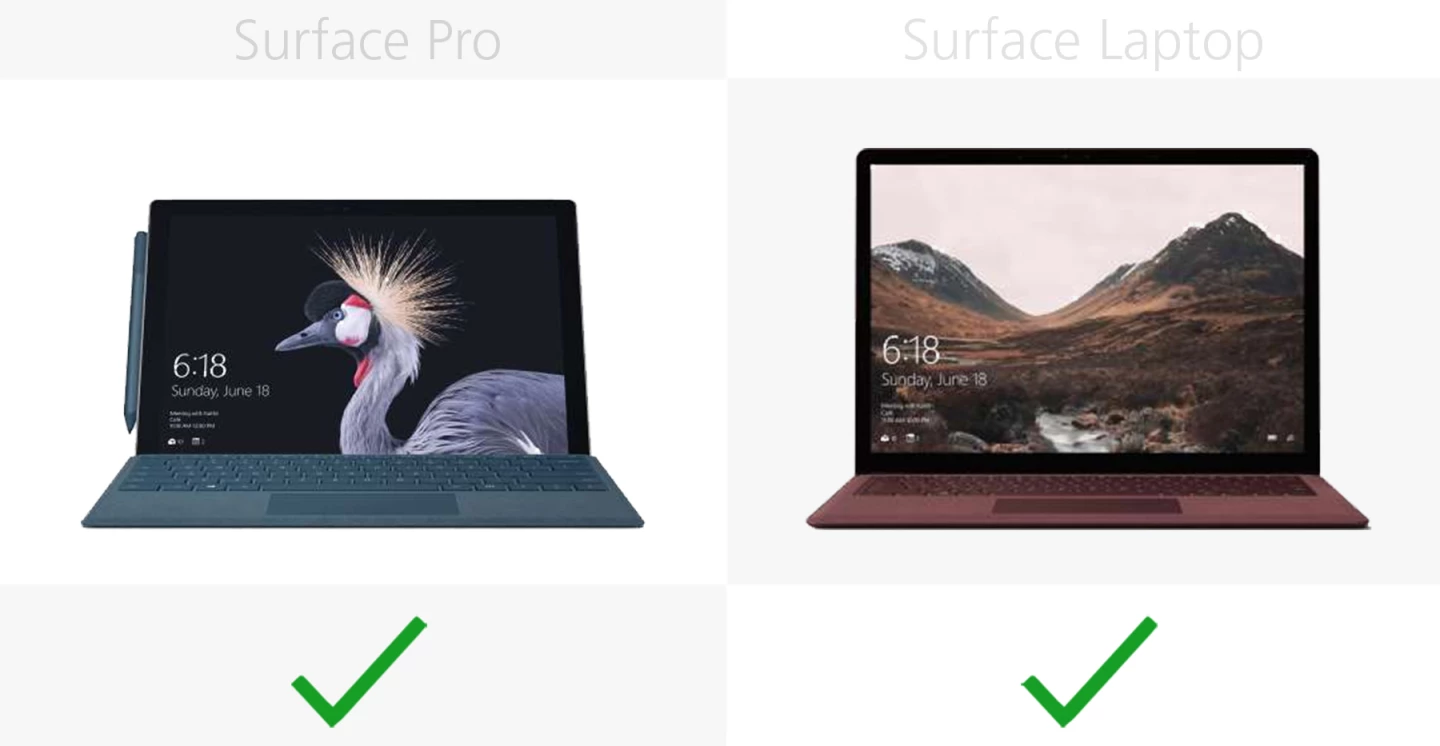The width and height of the screenshot is (1440, 746).
Task: Click the green checkmark under Surface Pro
Action: point(359,671)
